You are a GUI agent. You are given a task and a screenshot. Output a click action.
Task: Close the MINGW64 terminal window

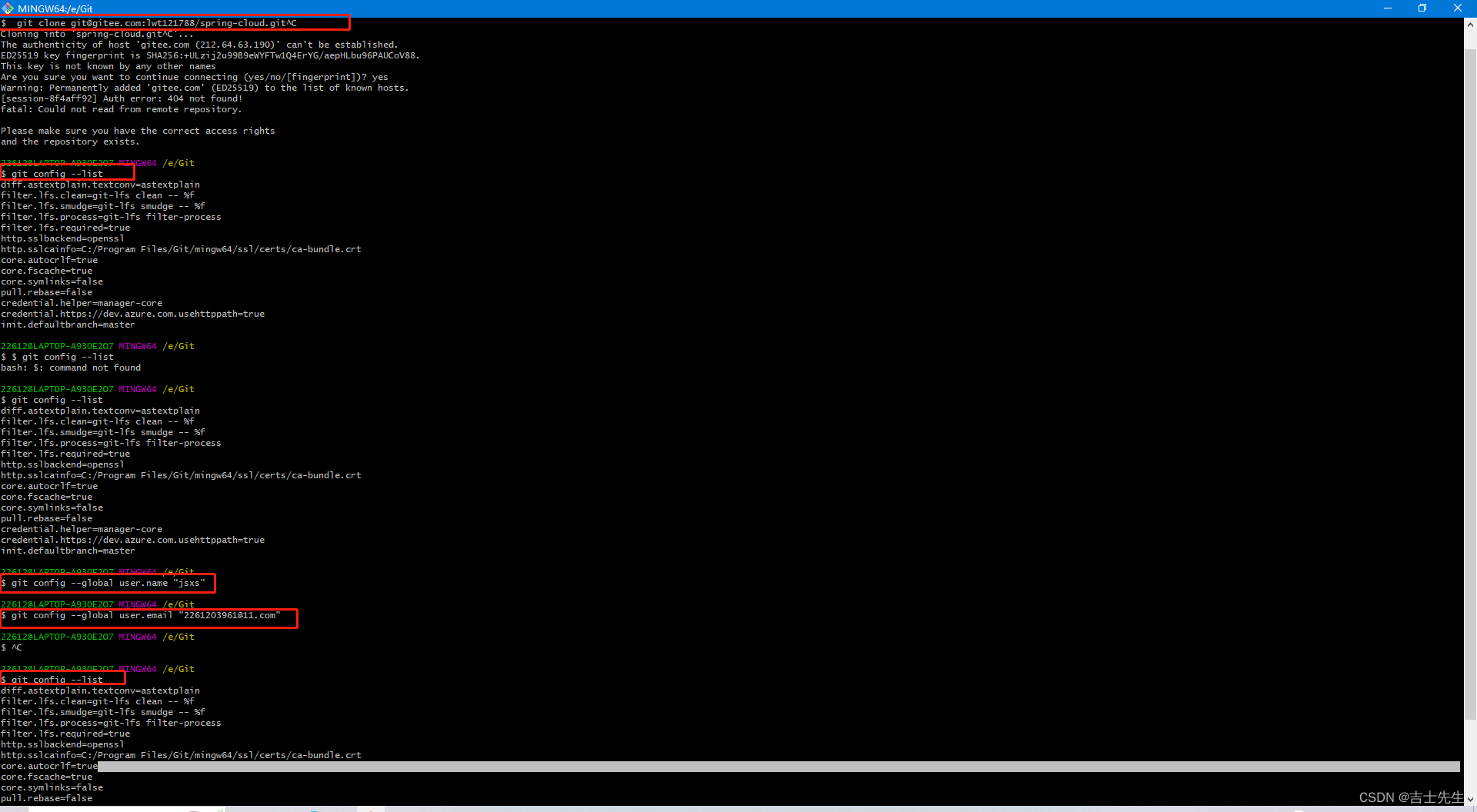1458,8
